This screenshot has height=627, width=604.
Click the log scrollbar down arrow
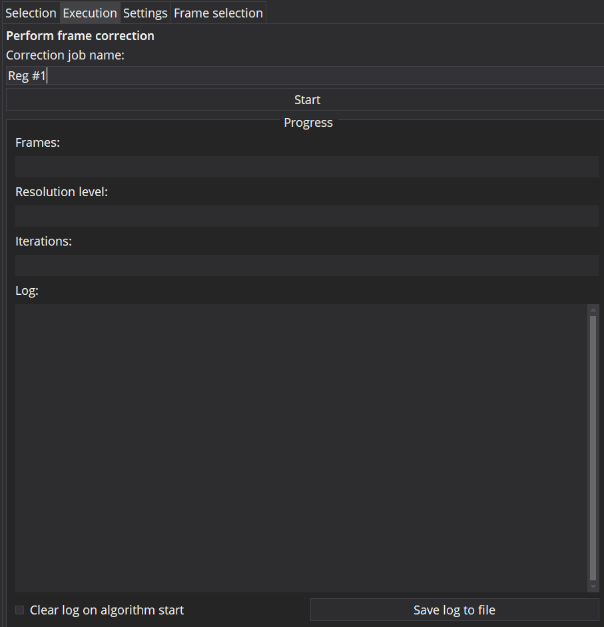click(x=593, y=587)
